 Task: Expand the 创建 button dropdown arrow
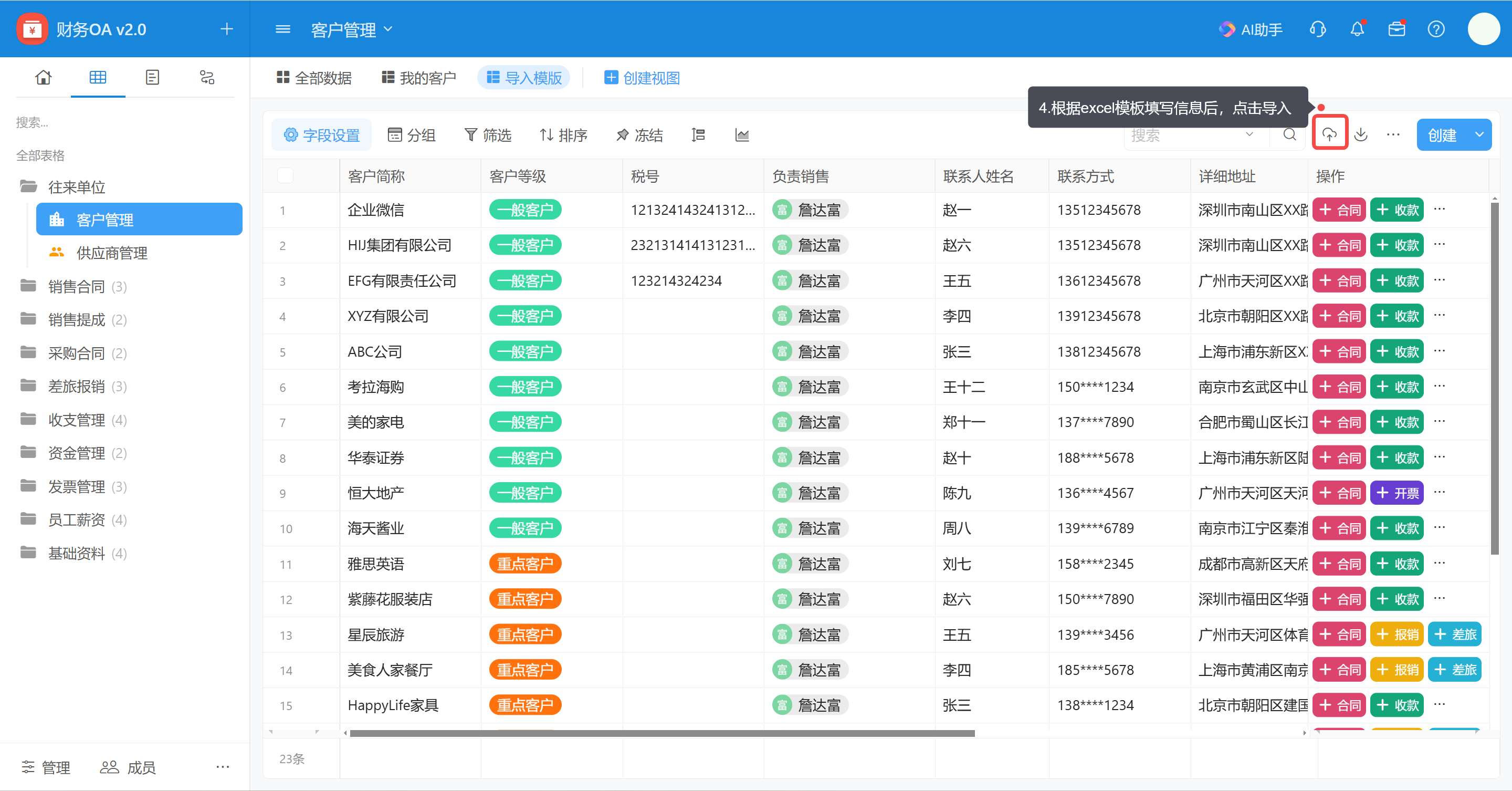1480,135
